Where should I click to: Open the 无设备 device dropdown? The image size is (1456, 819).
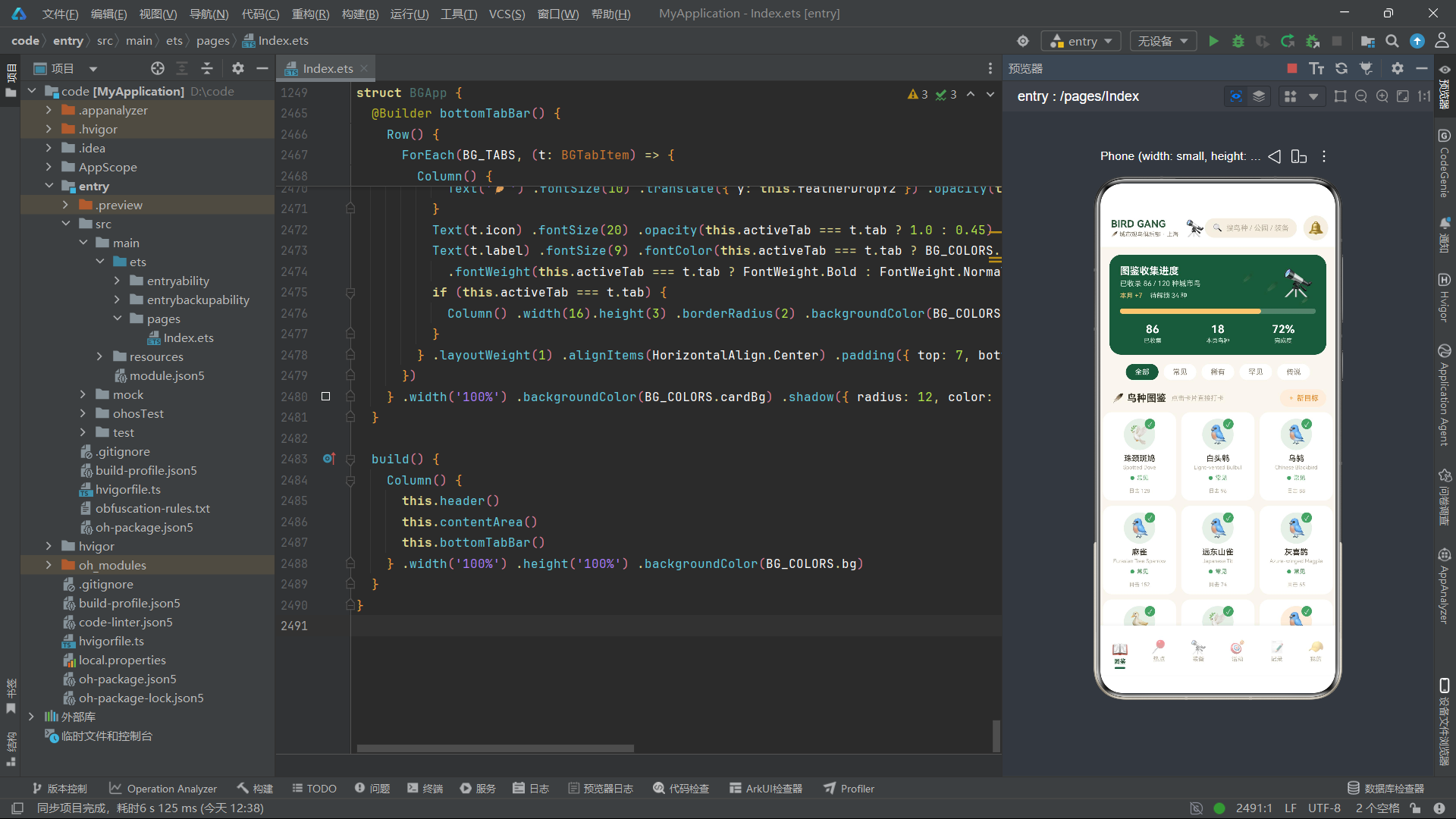coord(1163,41)
